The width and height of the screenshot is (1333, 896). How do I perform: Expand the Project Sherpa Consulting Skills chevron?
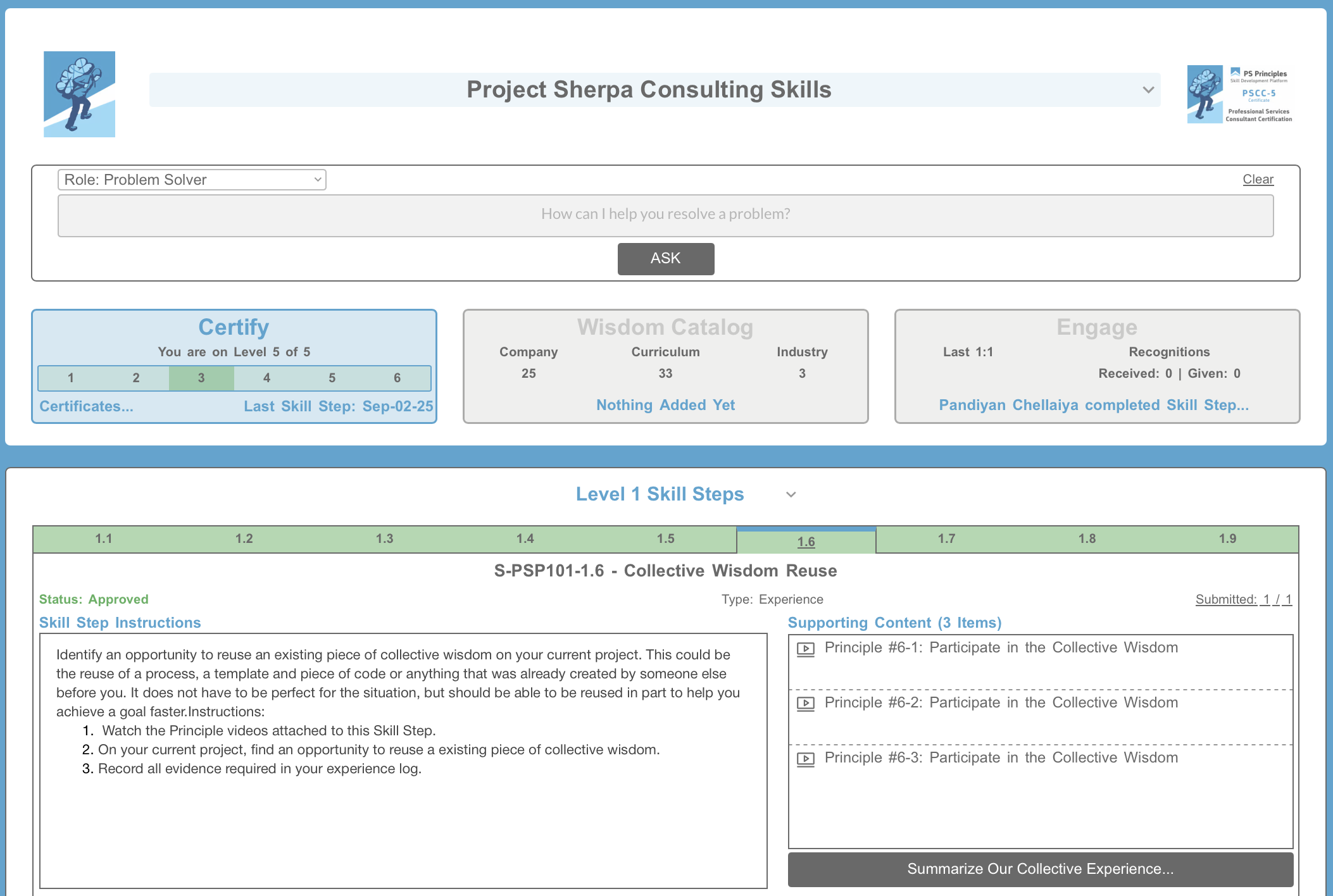point(1148,90)
